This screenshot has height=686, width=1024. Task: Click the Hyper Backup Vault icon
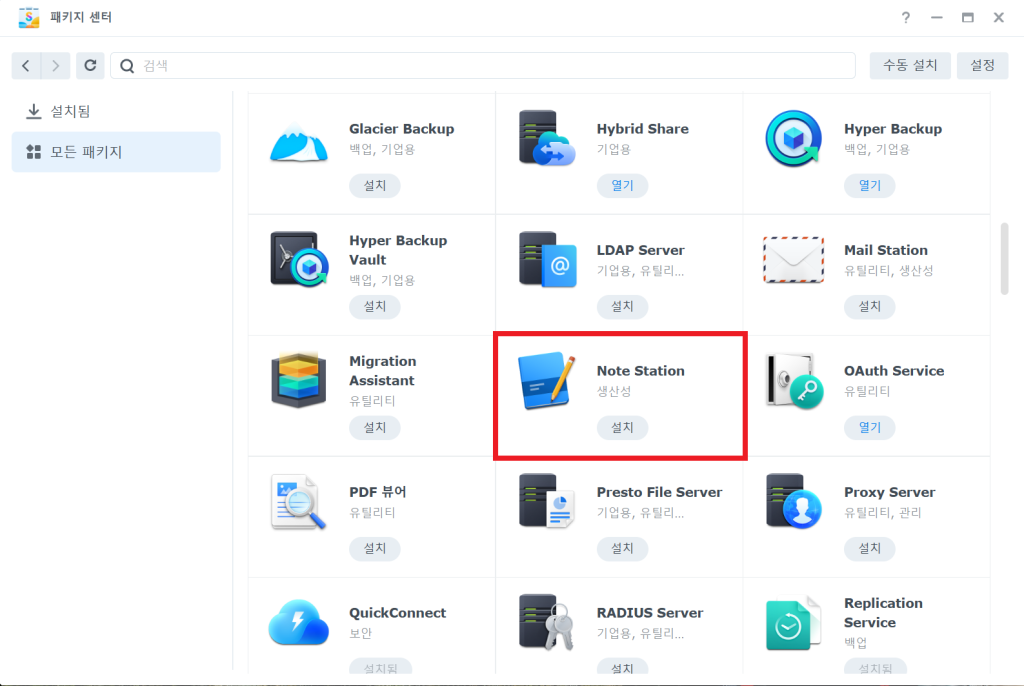pyautogui.click(x=299, y=259)
